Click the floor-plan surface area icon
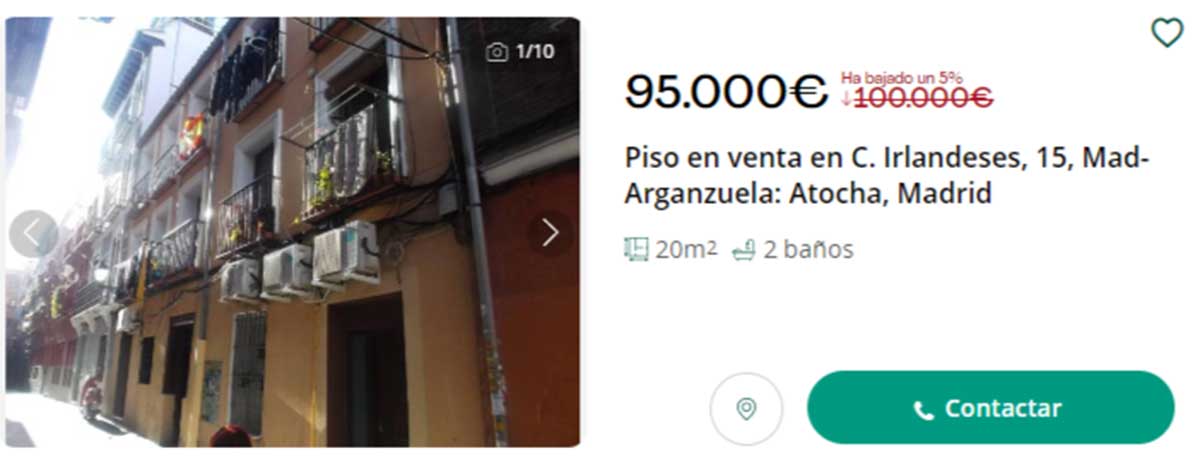Screen dimensions: 1200x463 click(637, 250)
